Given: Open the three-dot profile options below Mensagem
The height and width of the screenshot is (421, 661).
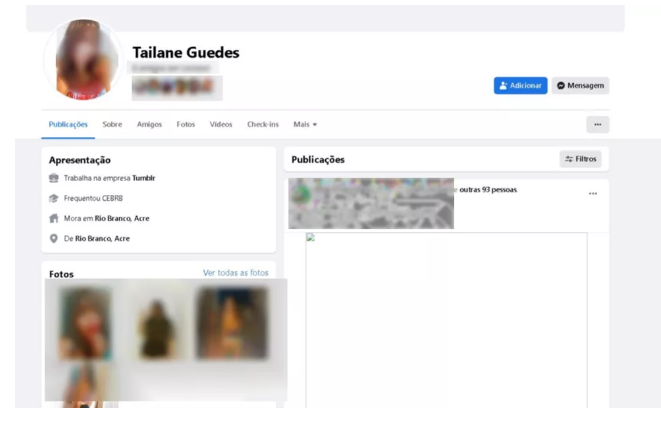Looking at the screenshot, I should click(597, 125).
